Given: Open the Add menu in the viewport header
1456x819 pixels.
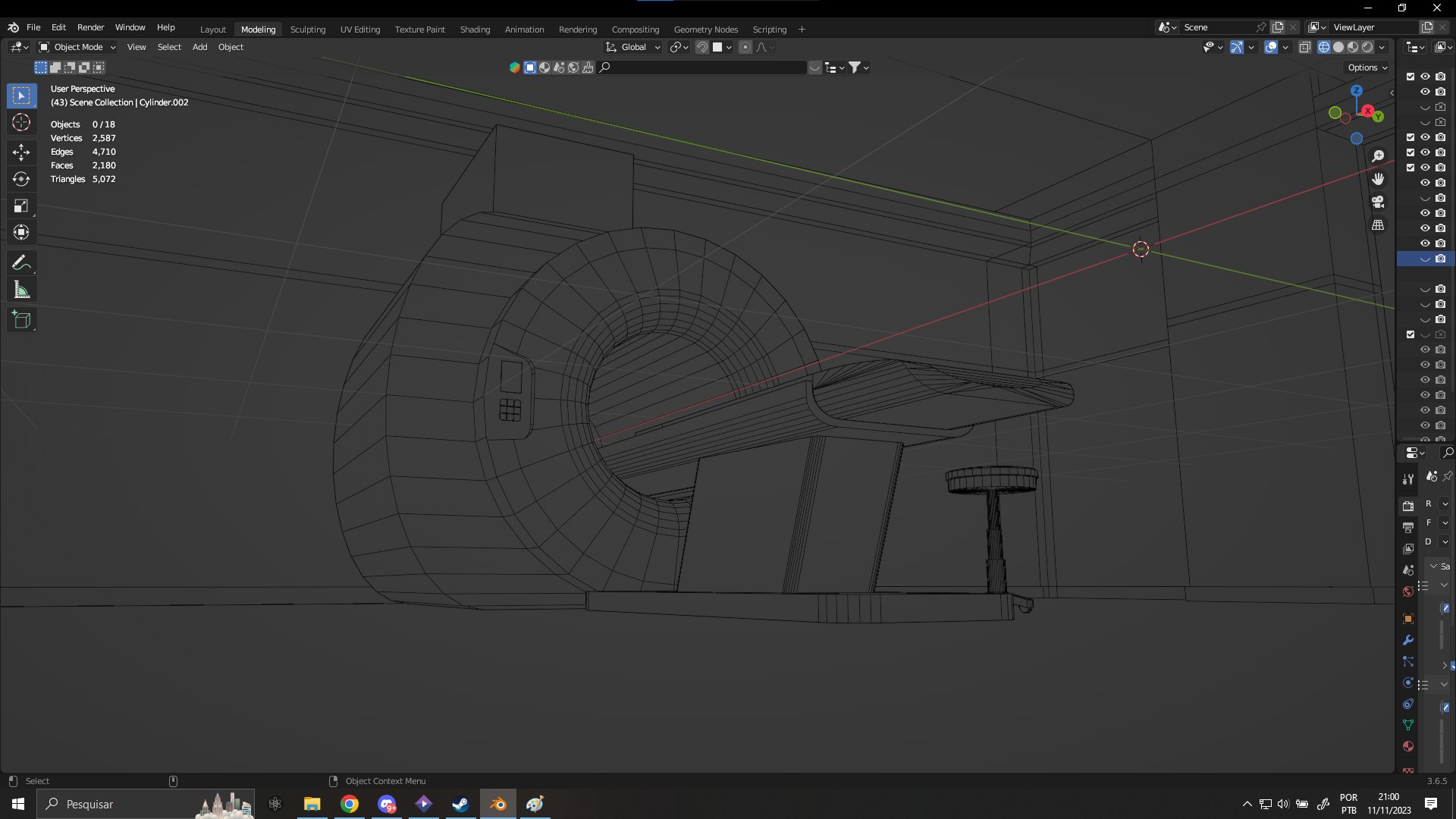Looking at the screenshot, I should tap(199, 47).
